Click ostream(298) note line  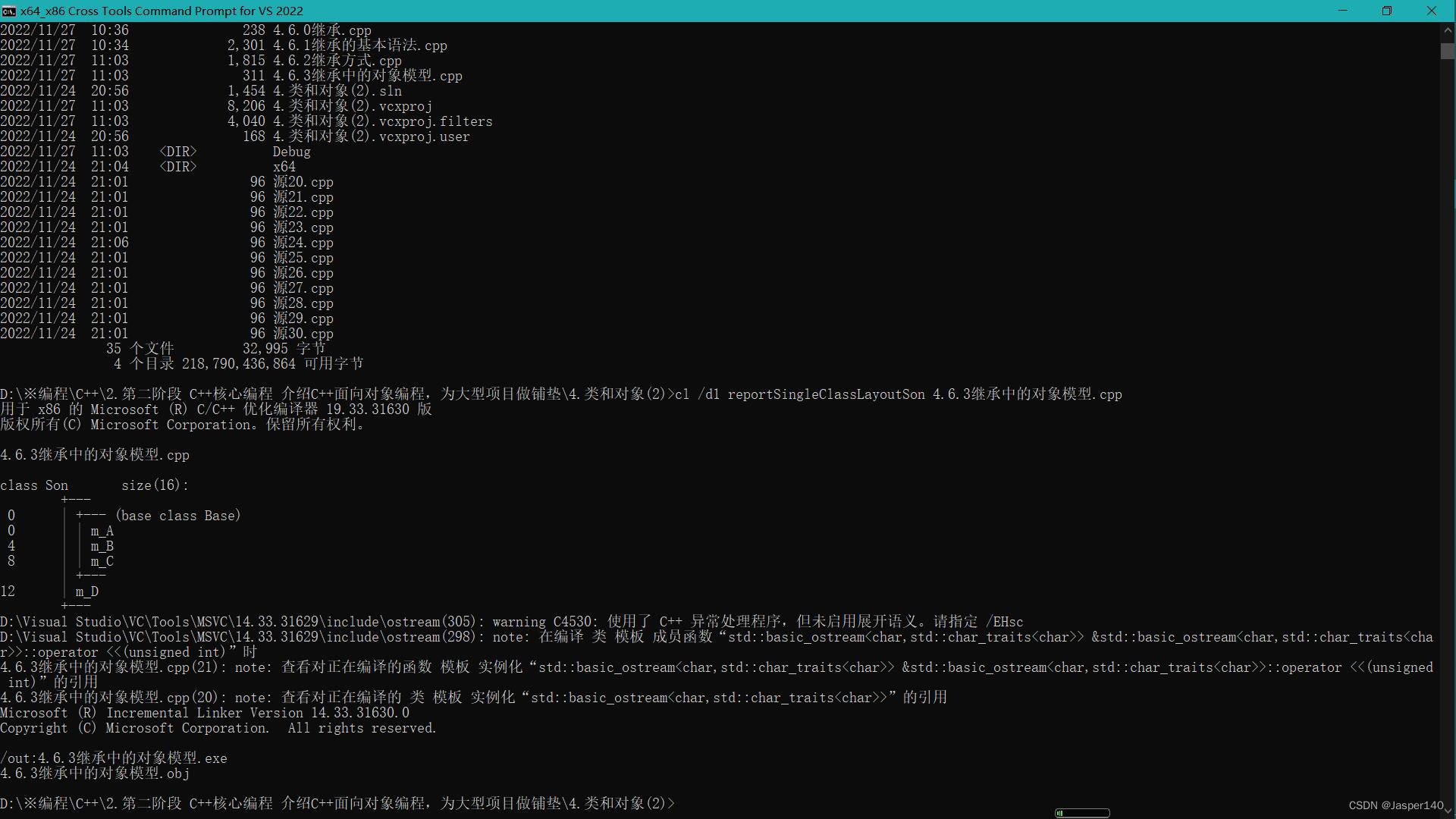(x=717, y=645)
